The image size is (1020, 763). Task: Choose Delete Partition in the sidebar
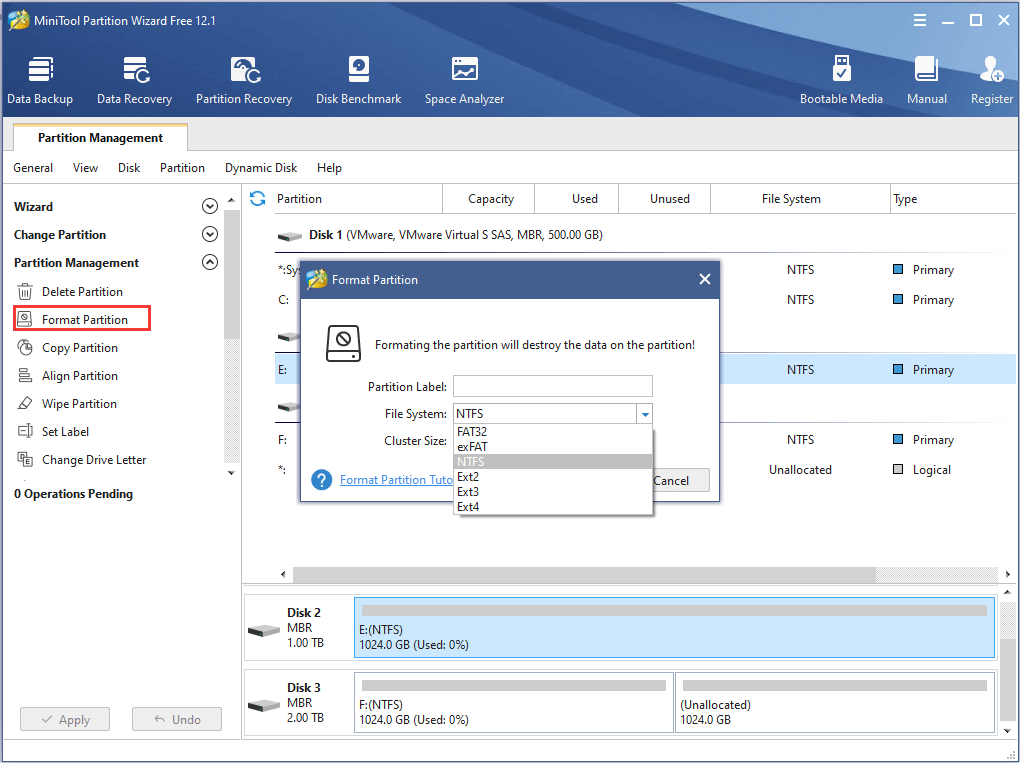click(82, 291)
